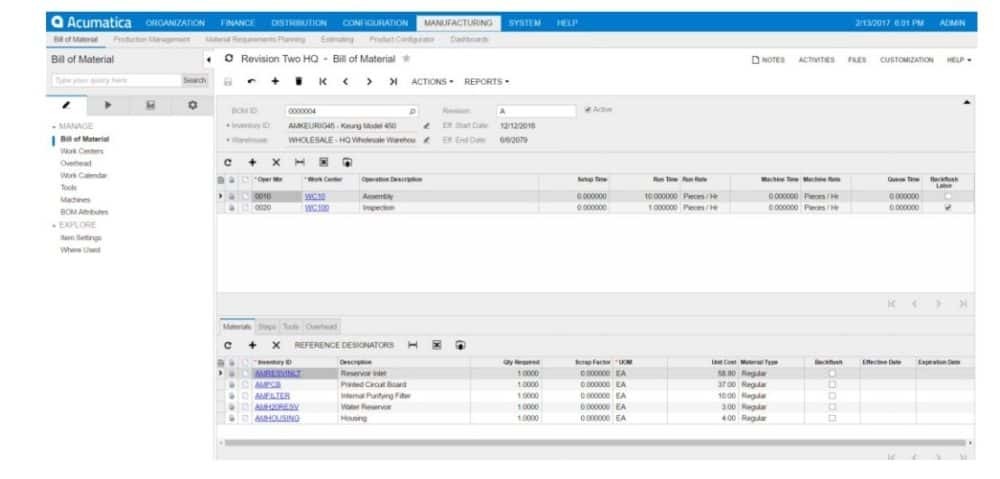Click the search query input field

(x=115, y=80)
